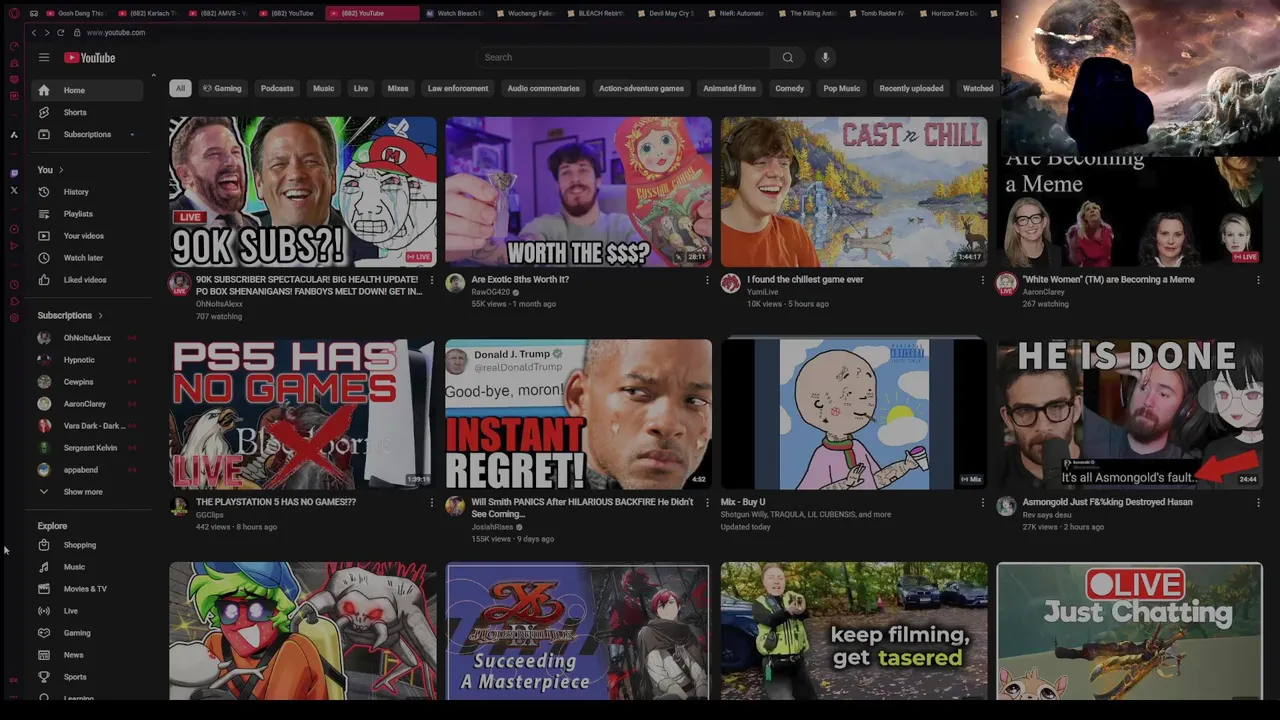Viewport: 1280px width, 720px height.
Task: Select the Pop Music filter chip
Action: click(841, 88)
